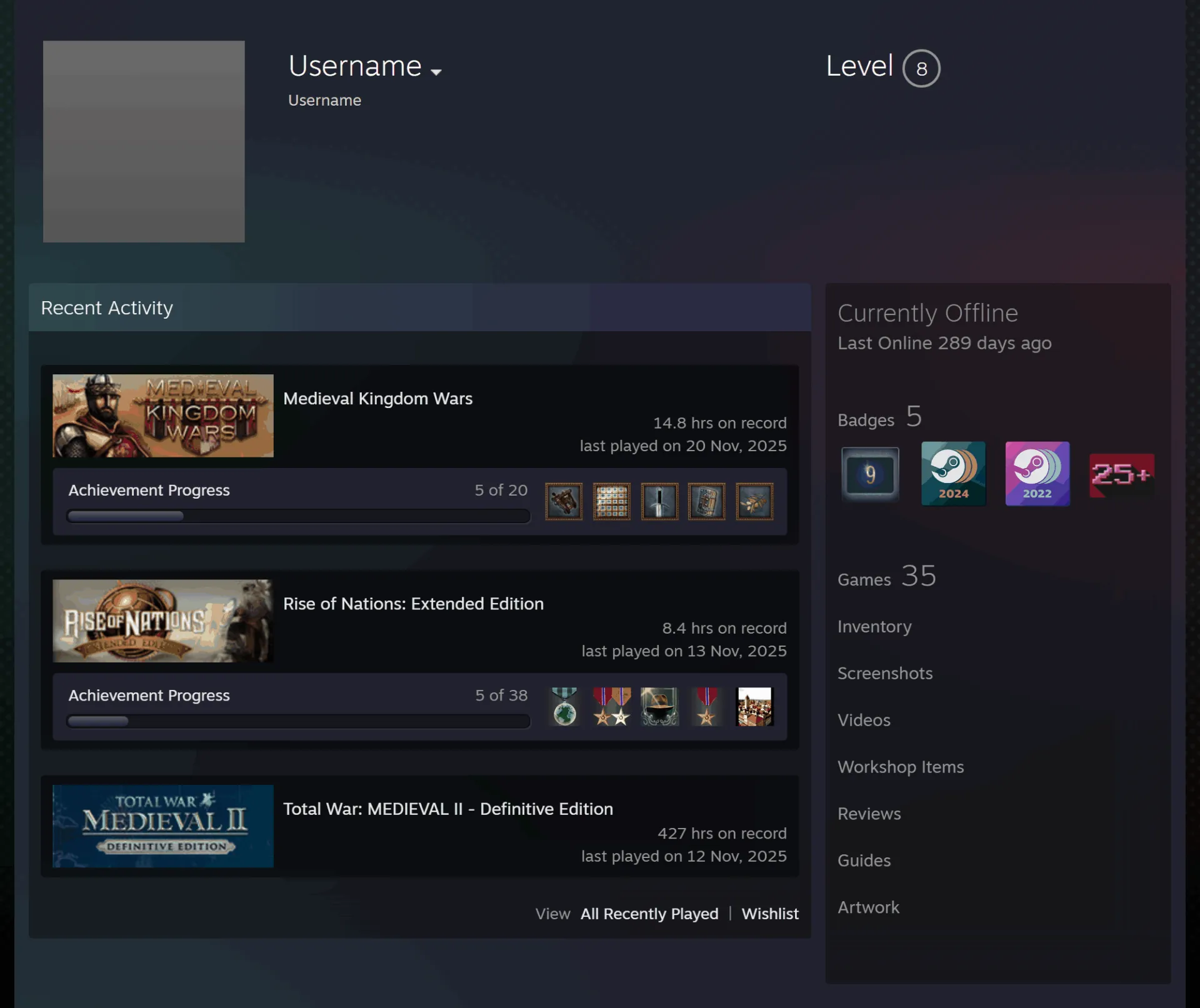Screen dimensions: 1200x1008
Task: Open the Inventory section
Action: [874, 627]
